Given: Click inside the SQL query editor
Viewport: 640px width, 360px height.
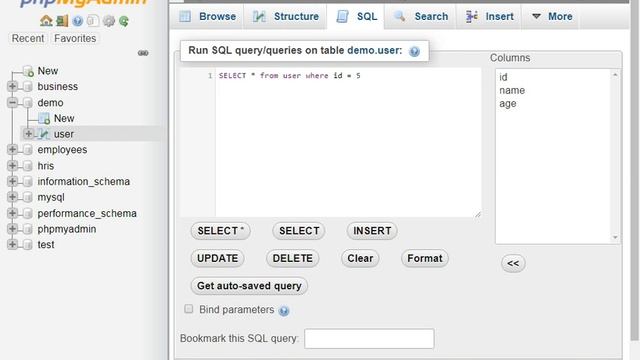Looking at the screenshot, I should (348, 142).
